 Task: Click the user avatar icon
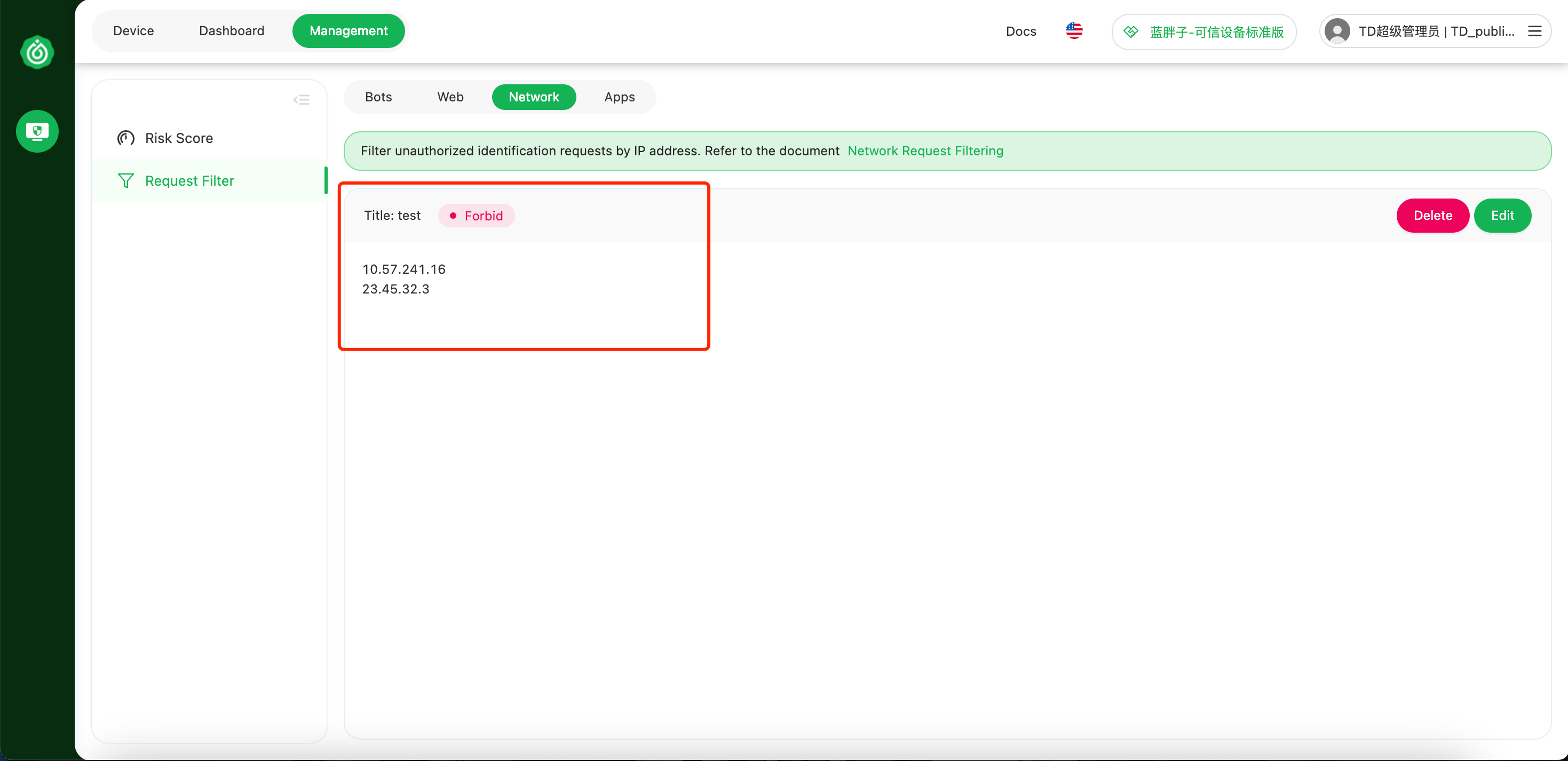(x=1337, y=31)
